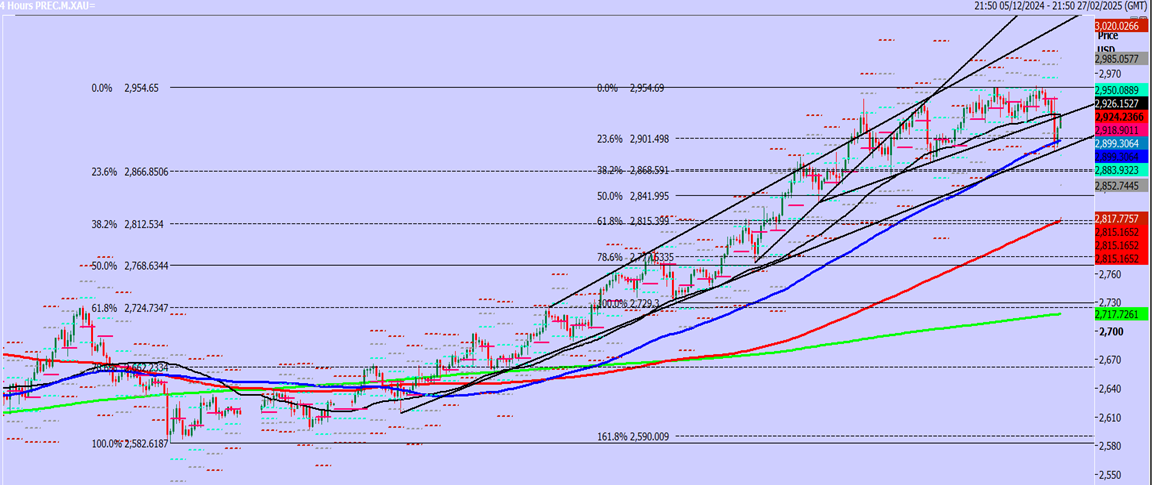Click the right 50.0% 2,841.995 Fibonacci label

[x=632, y=196]
